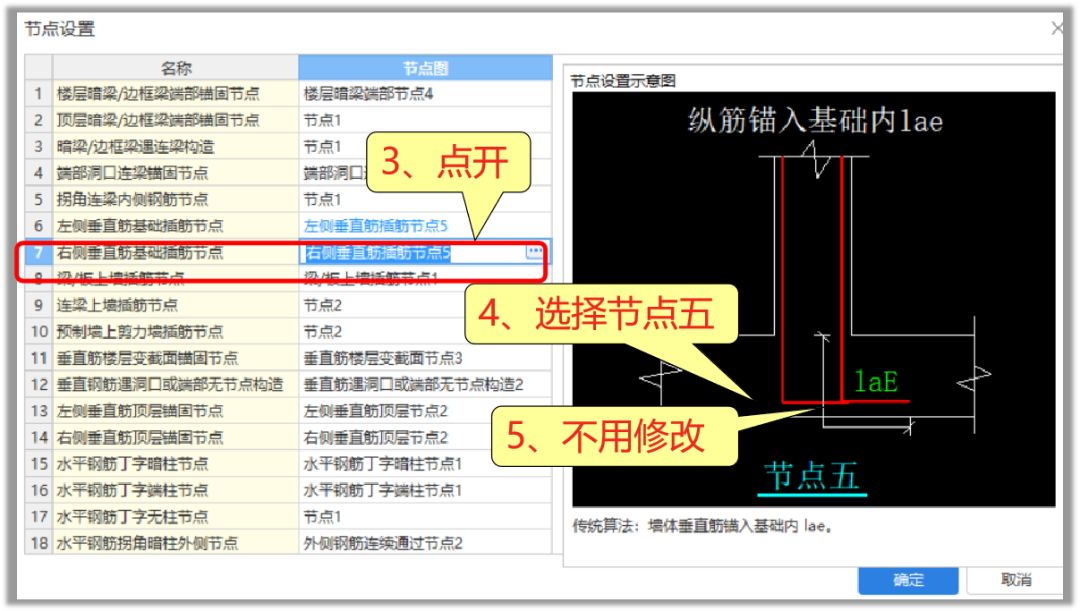Click the node preview diagram image
Screen dimensions: 1080x611
pos(813,299)
